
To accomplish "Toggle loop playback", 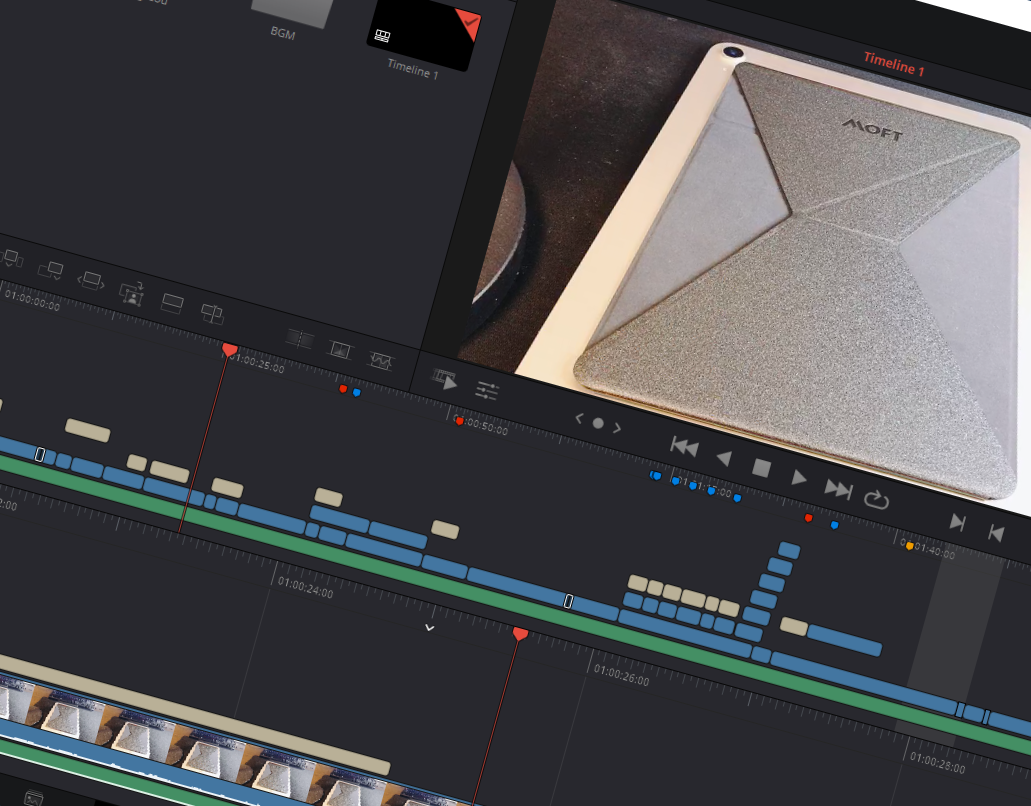I will (876, 500).
